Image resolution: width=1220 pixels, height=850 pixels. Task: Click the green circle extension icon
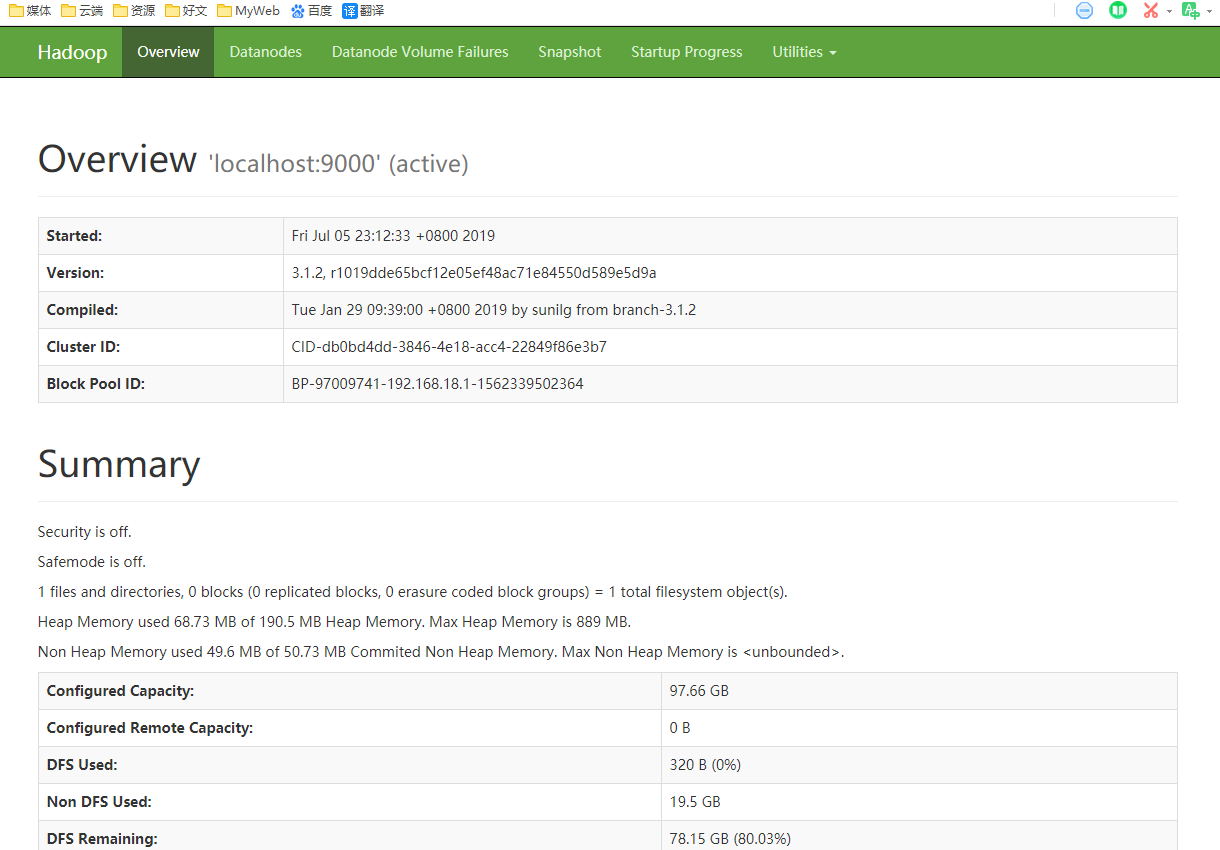click(x=1118, y=11)
